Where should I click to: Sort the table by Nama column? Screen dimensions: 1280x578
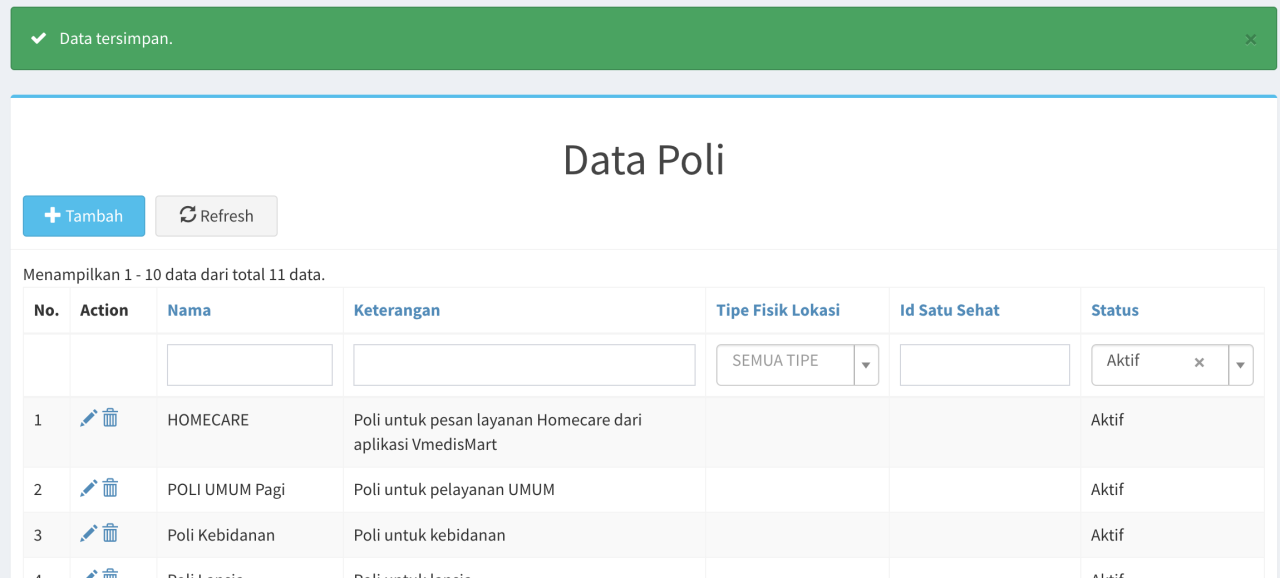(189, 310)
